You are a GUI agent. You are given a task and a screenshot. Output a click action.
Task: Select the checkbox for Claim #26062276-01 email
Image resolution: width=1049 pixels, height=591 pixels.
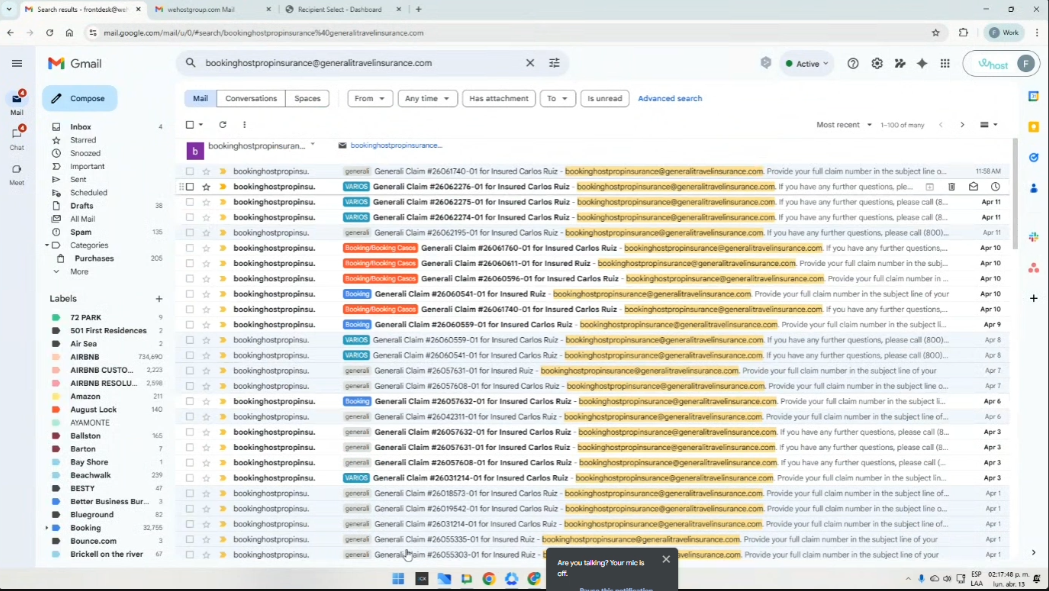click(x=190, y=187)
